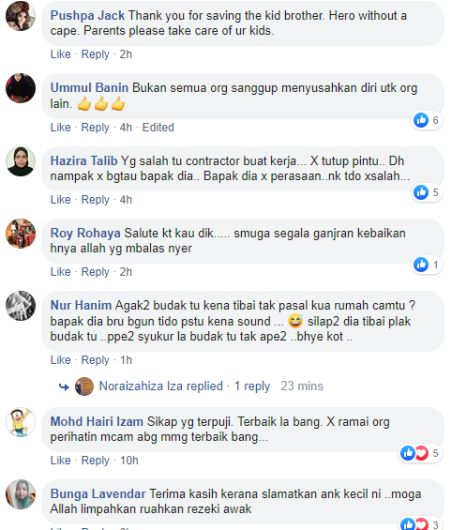View reactions on Bunga Lavendar's comment
The image size is (467, 530).
click(420, 523)
